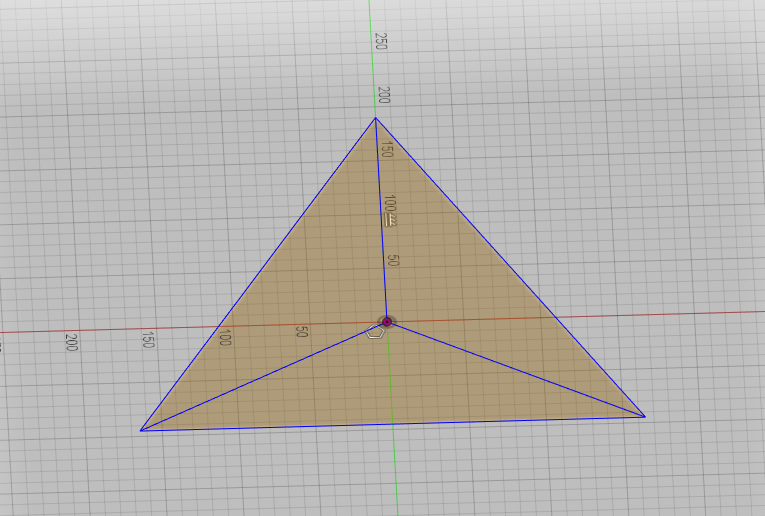Pick the bottom-left vertex of the triangle
765x516 pixels.
tap(141, 430)
